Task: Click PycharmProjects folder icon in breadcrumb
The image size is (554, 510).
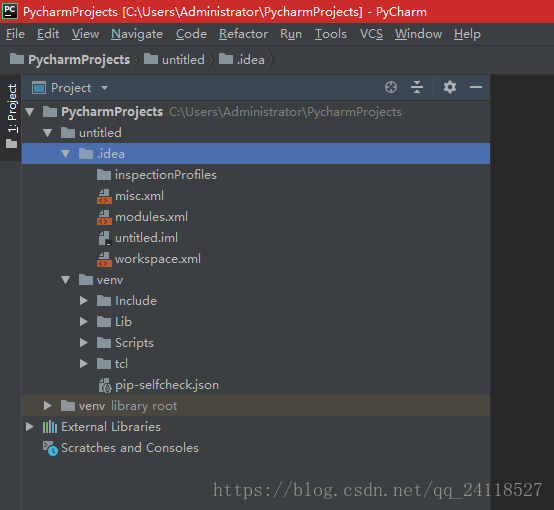Action: click(17, 59)
